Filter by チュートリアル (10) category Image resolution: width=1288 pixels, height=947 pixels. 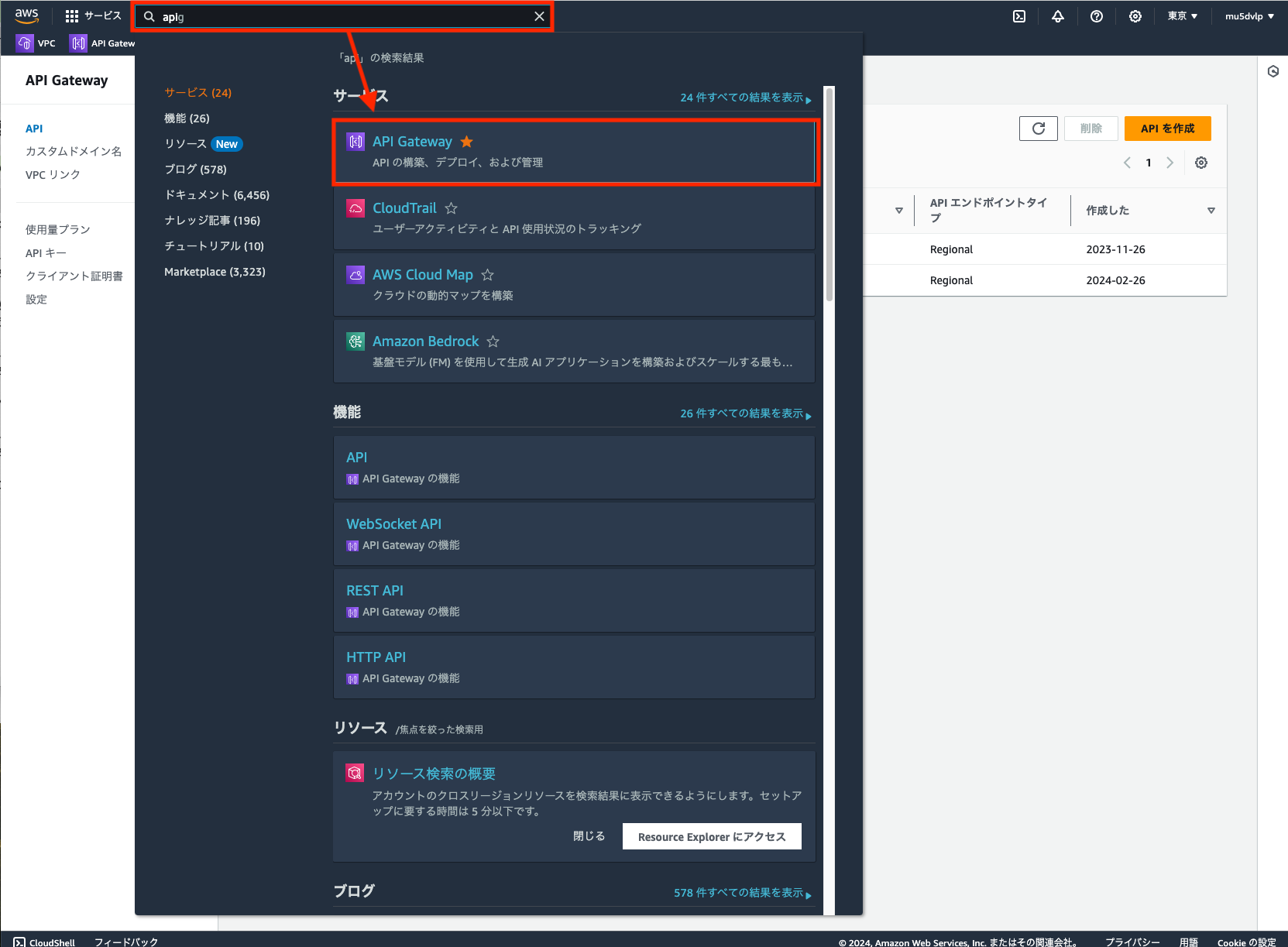coord(214,246)
